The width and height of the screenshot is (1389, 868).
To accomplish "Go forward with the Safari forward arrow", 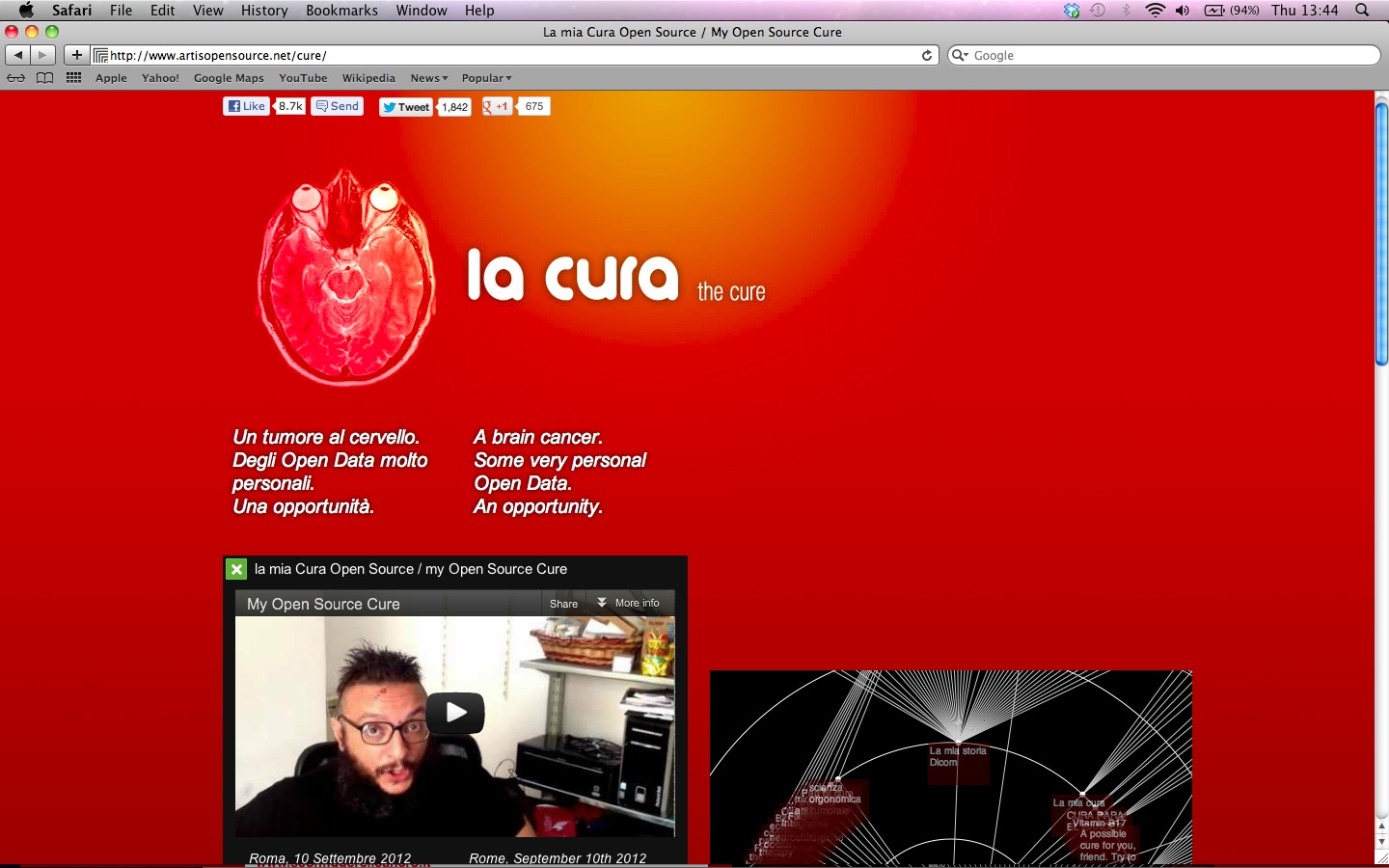I will pos(41,55).
